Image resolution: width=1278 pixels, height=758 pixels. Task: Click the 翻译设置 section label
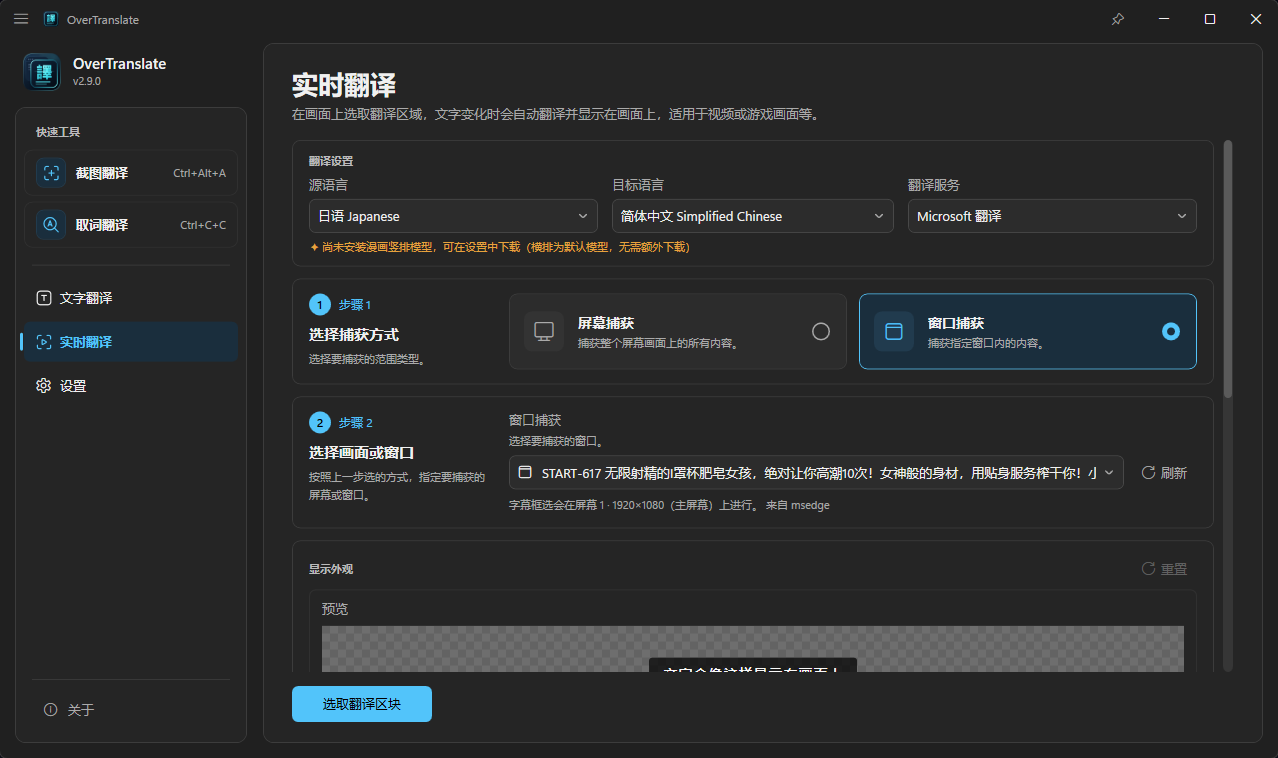point(331,161)
